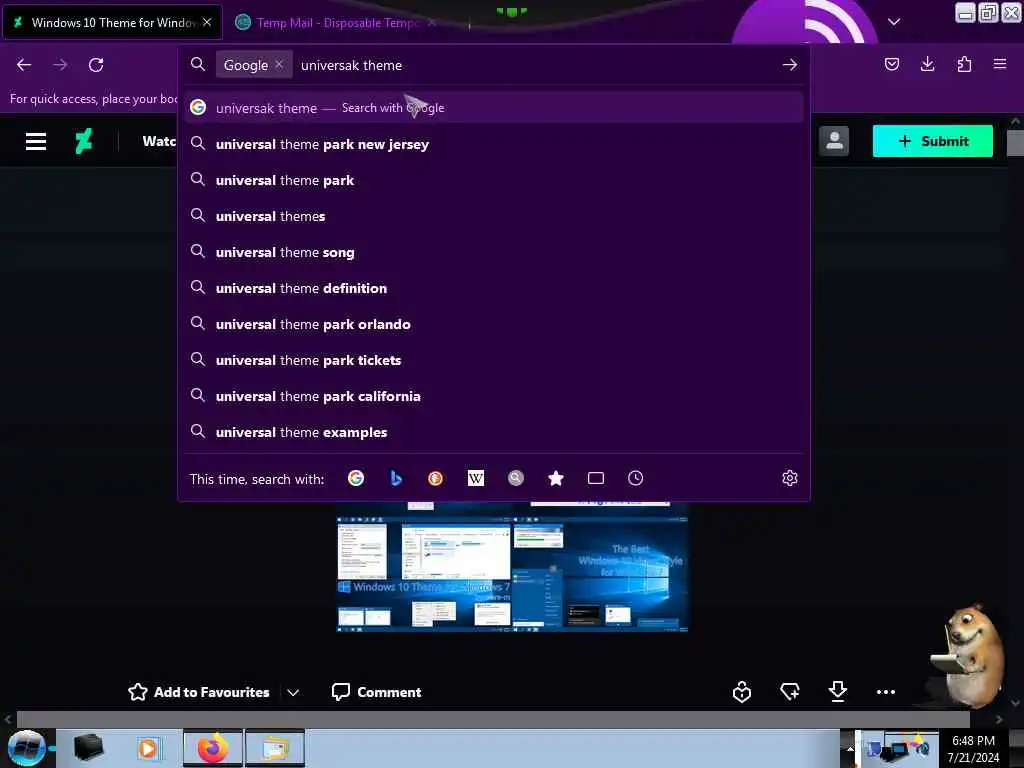This screenshot has width=1024, height=768.
Task: Search history via the clock icon
Action: click(x=635, y=478)
